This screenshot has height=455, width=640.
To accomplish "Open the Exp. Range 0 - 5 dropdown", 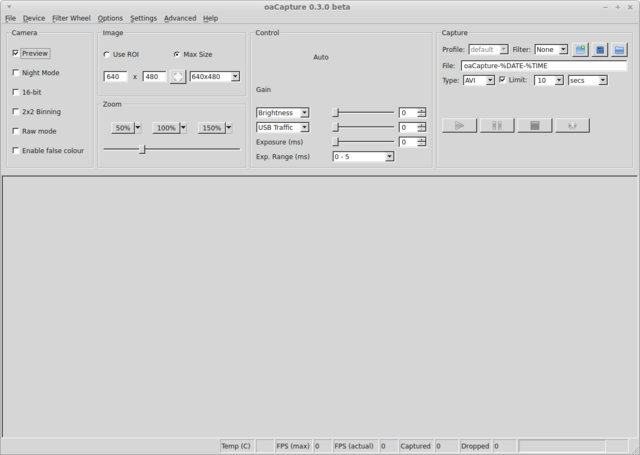I will point(363,157).
